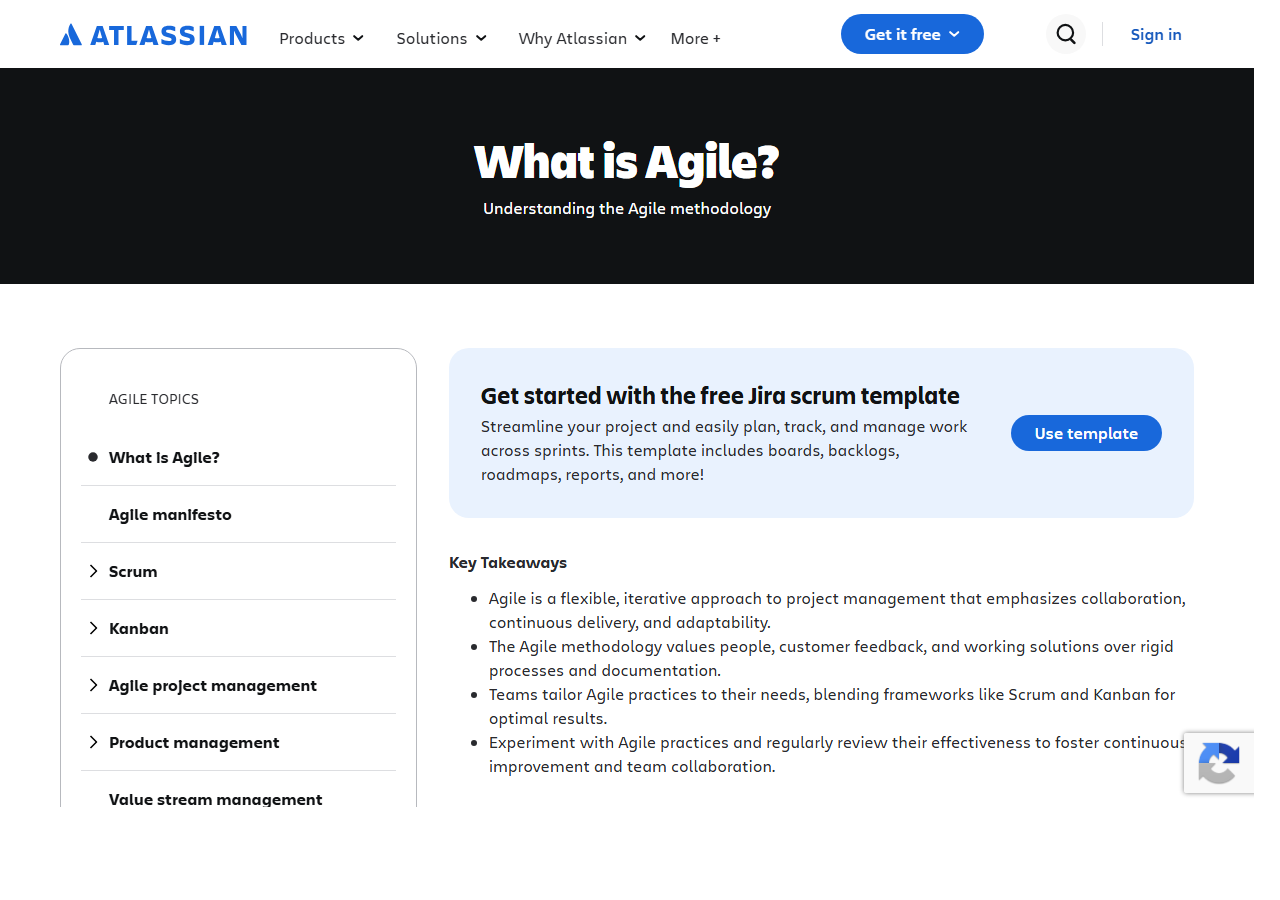Open Agile project management sidebar link
The width and height of the screenshot is (1280, 900).
[213, 685]
